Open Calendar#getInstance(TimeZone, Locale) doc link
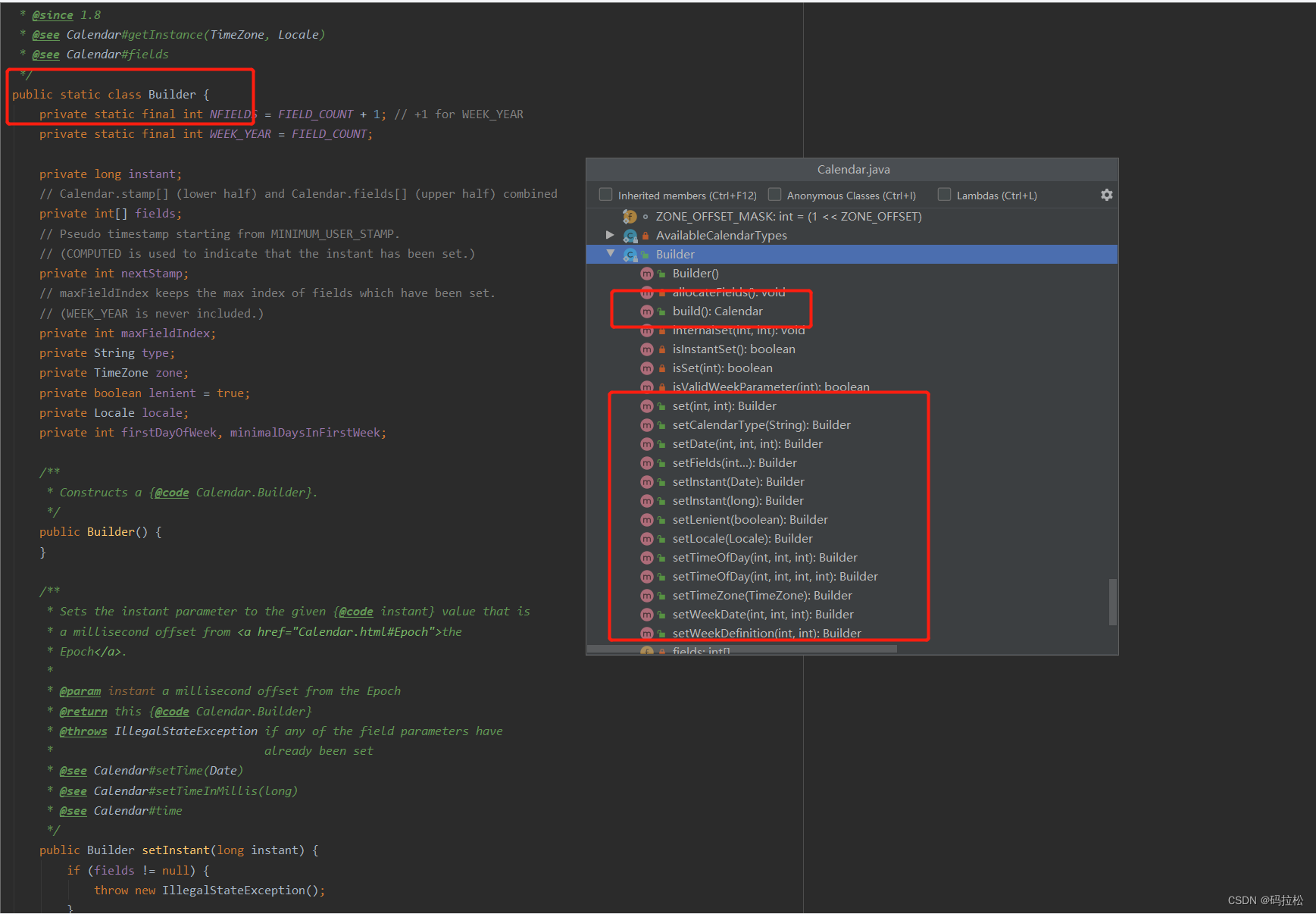This screenshot has height=914, width=1316. [195, 35]
